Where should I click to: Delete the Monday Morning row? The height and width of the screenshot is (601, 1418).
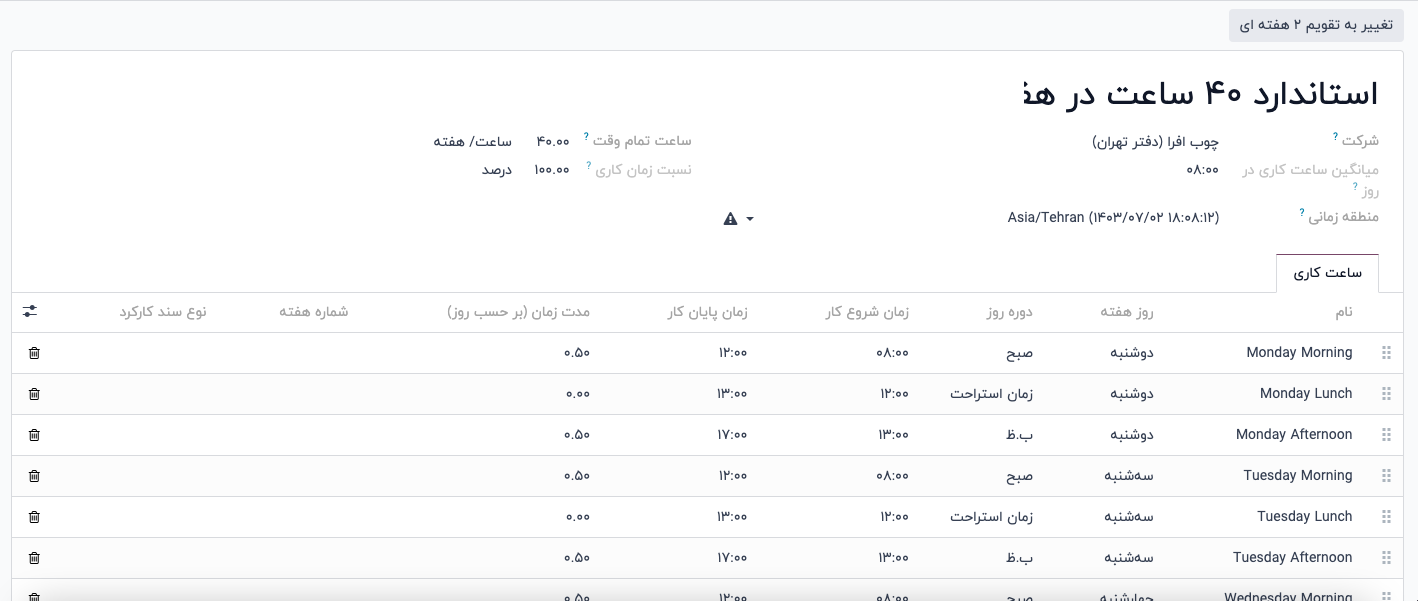[x=34, y=353]
